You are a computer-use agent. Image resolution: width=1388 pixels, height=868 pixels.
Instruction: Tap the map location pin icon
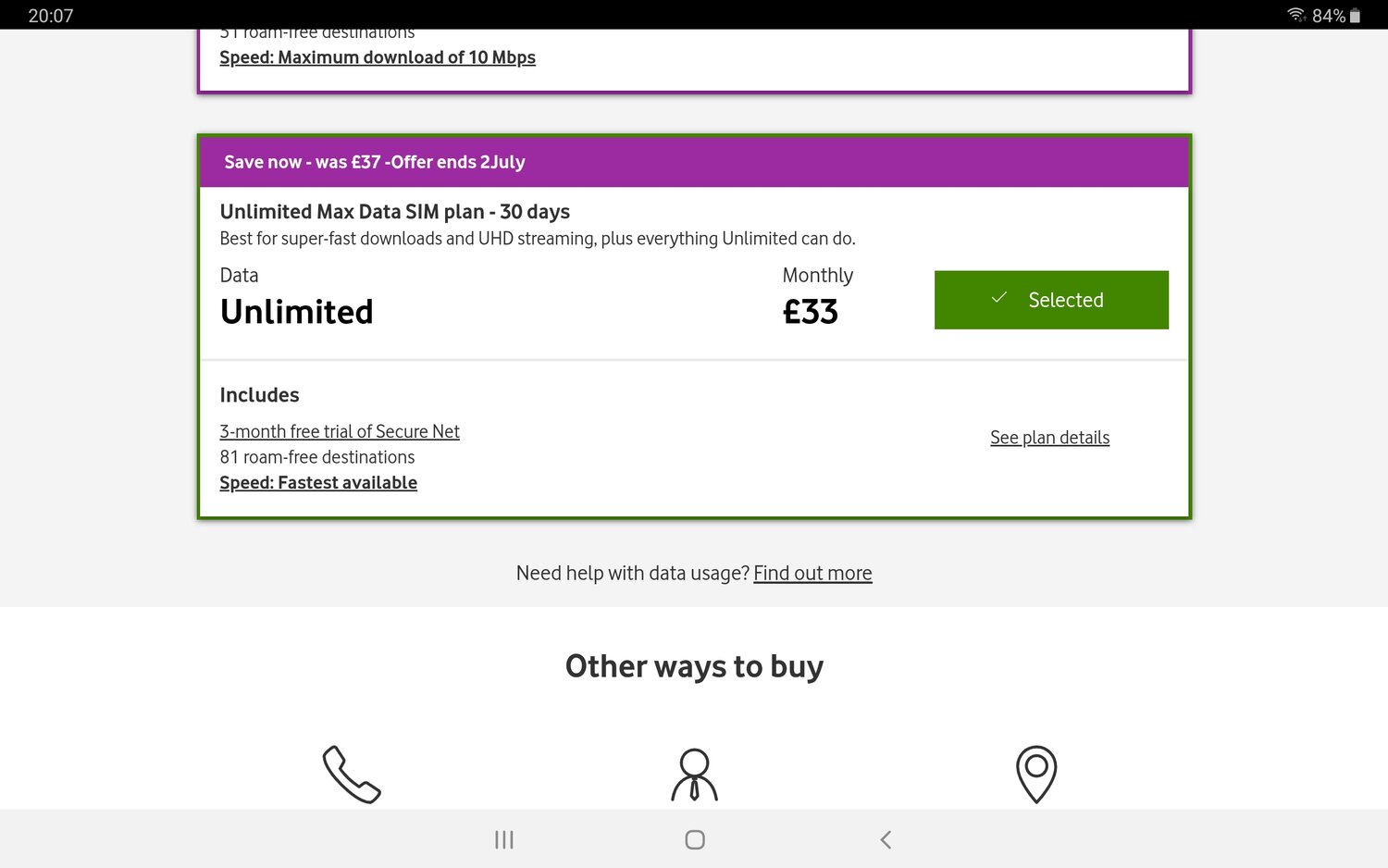[1036, 774]
